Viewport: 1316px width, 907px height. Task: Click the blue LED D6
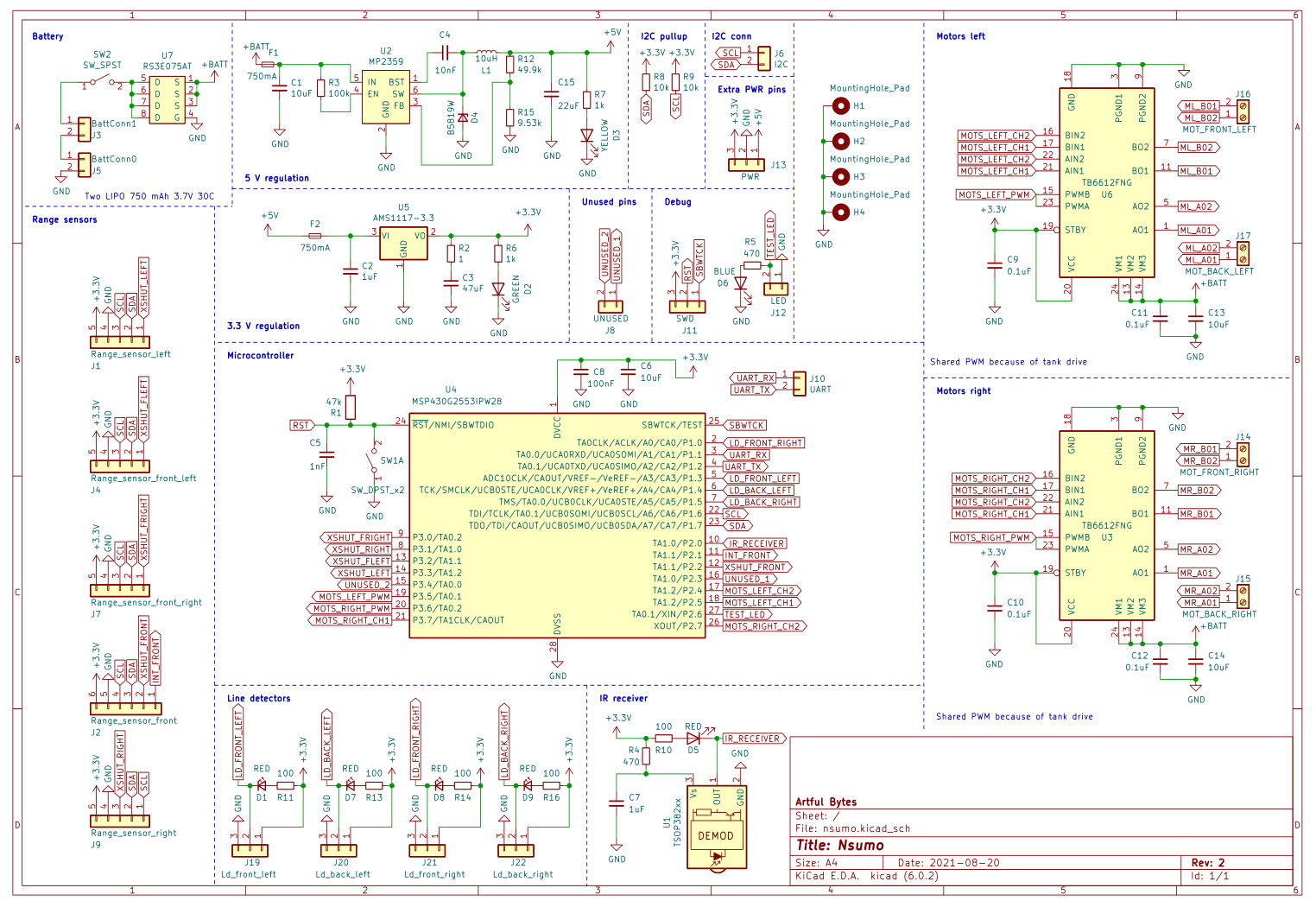tap(740, 282)
